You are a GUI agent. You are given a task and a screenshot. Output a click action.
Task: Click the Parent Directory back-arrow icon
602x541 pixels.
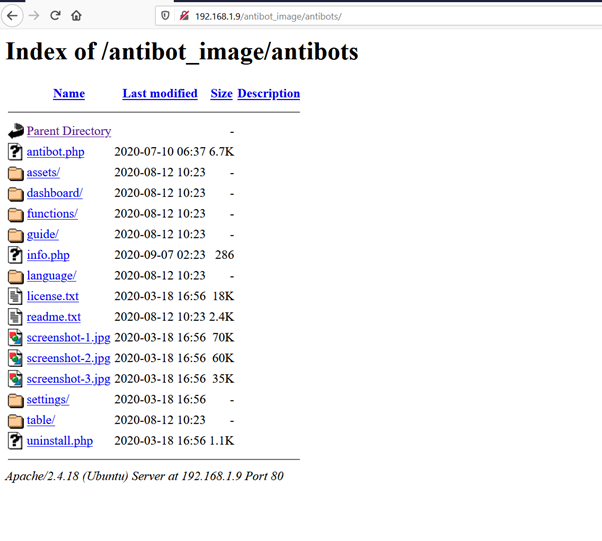(15, 131)
